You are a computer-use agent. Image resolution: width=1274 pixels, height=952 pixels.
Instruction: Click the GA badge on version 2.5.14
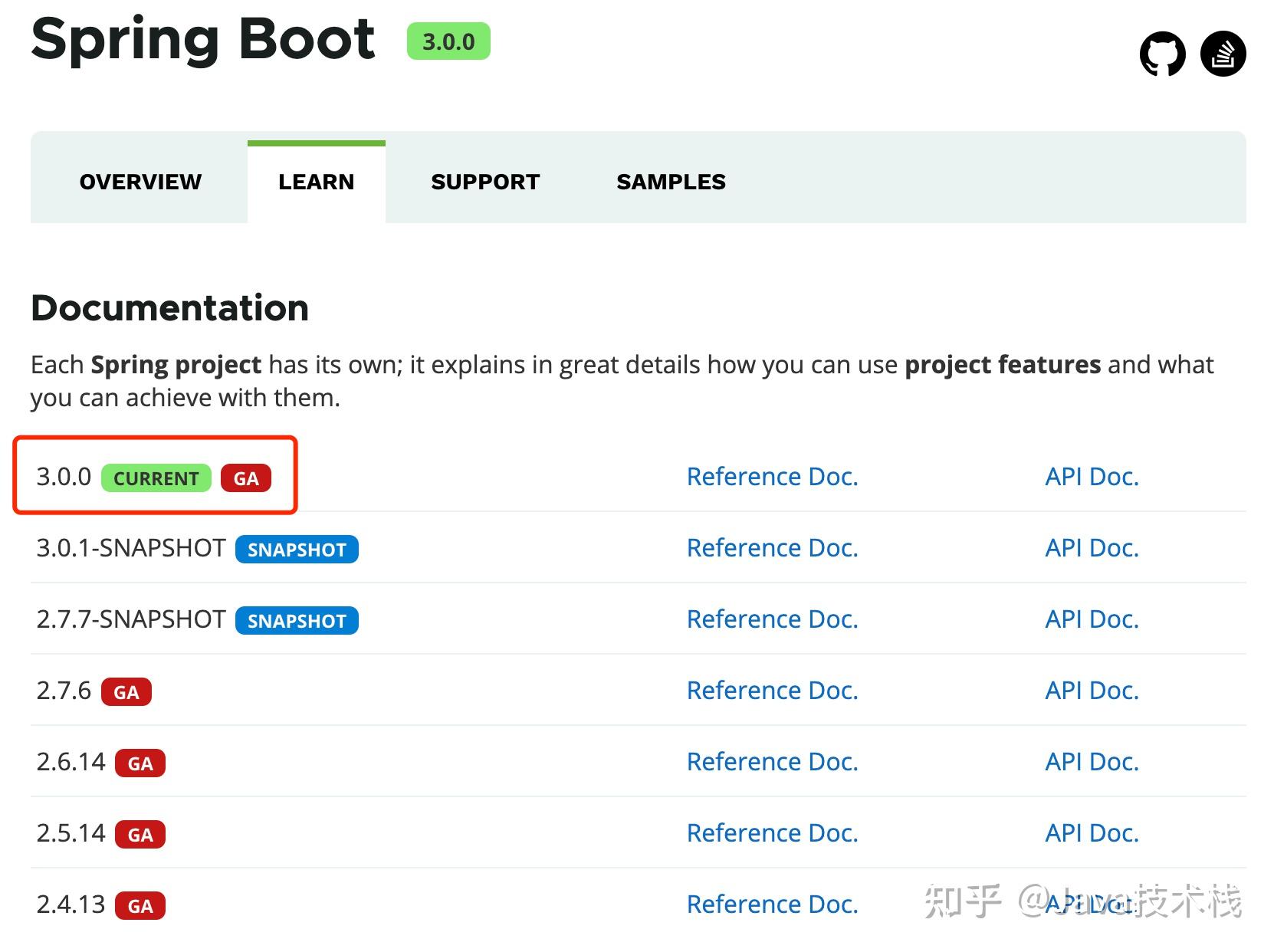pyautogui.click(x=140, y=835)
